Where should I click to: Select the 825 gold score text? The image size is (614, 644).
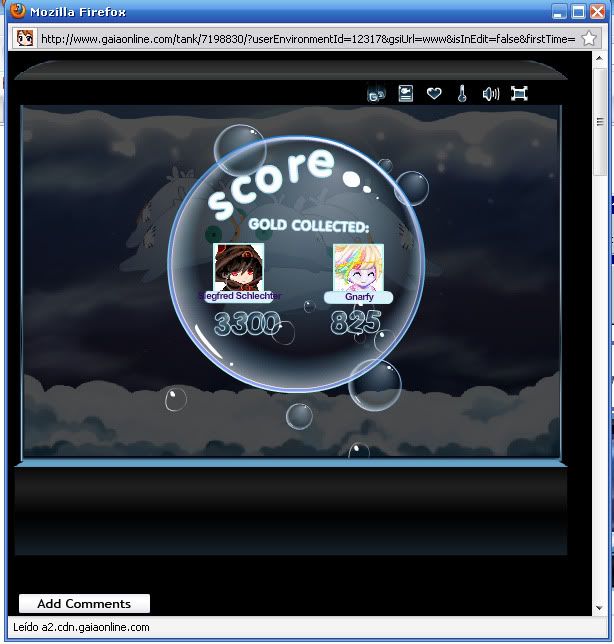click(x=356, y=322)
